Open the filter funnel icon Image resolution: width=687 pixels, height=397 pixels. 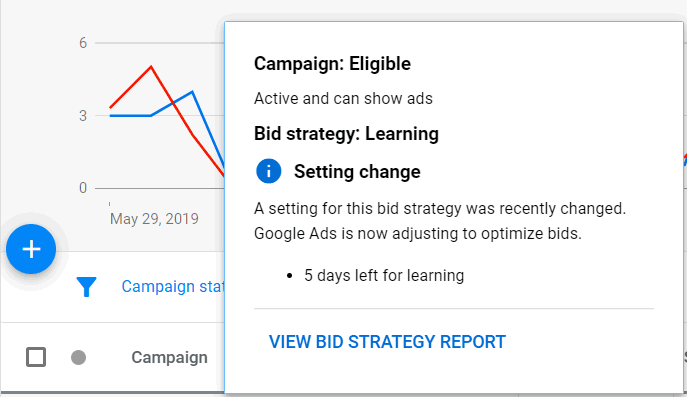pyautogui.click(x=86, y=287)
